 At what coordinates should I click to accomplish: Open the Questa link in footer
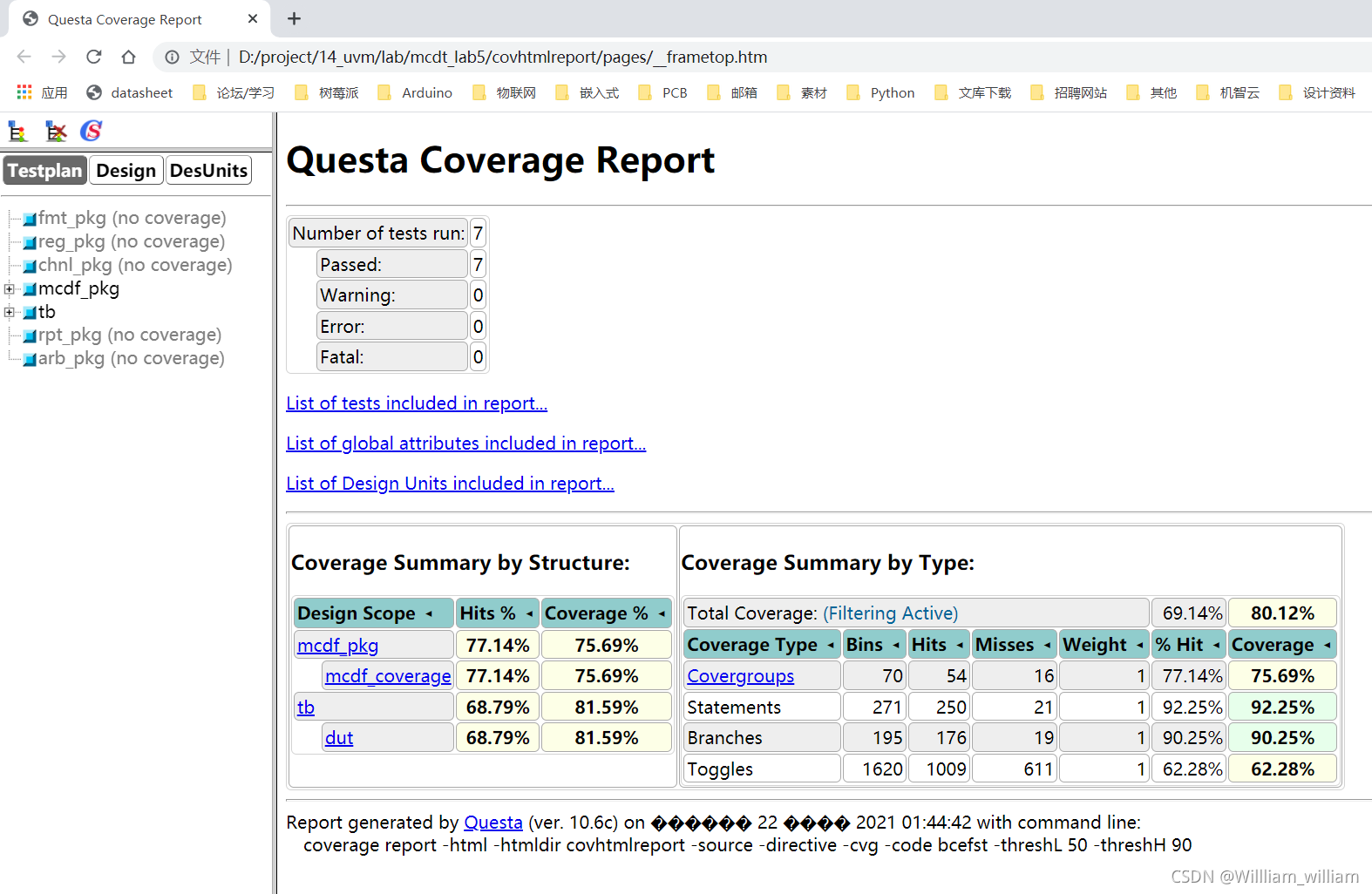[493, 823]
